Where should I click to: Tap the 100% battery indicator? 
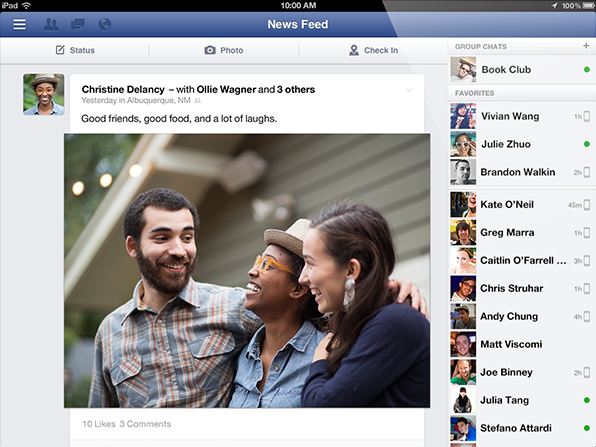coord(579,6)
